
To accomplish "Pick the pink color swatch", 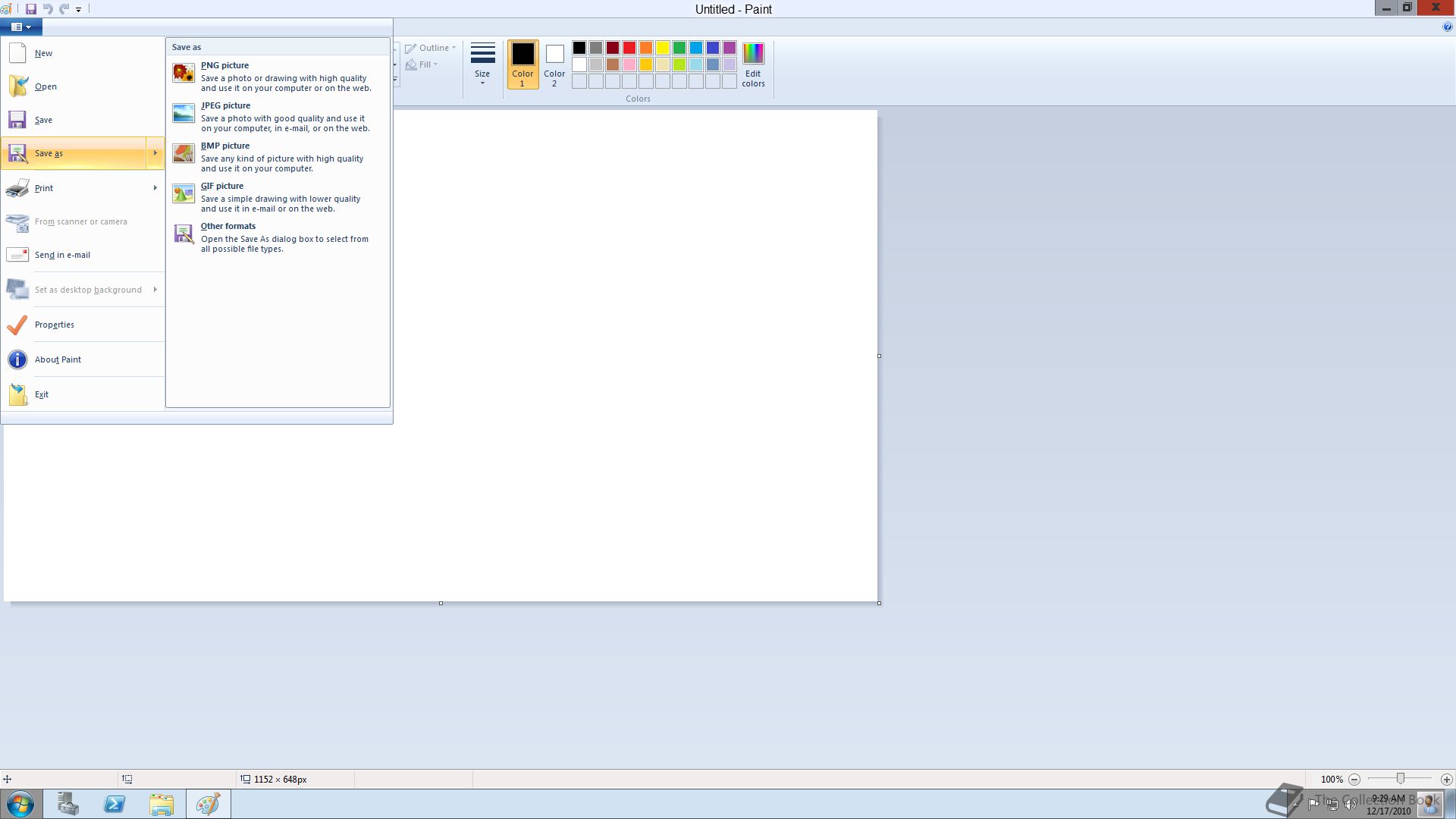I will (629, 64).
